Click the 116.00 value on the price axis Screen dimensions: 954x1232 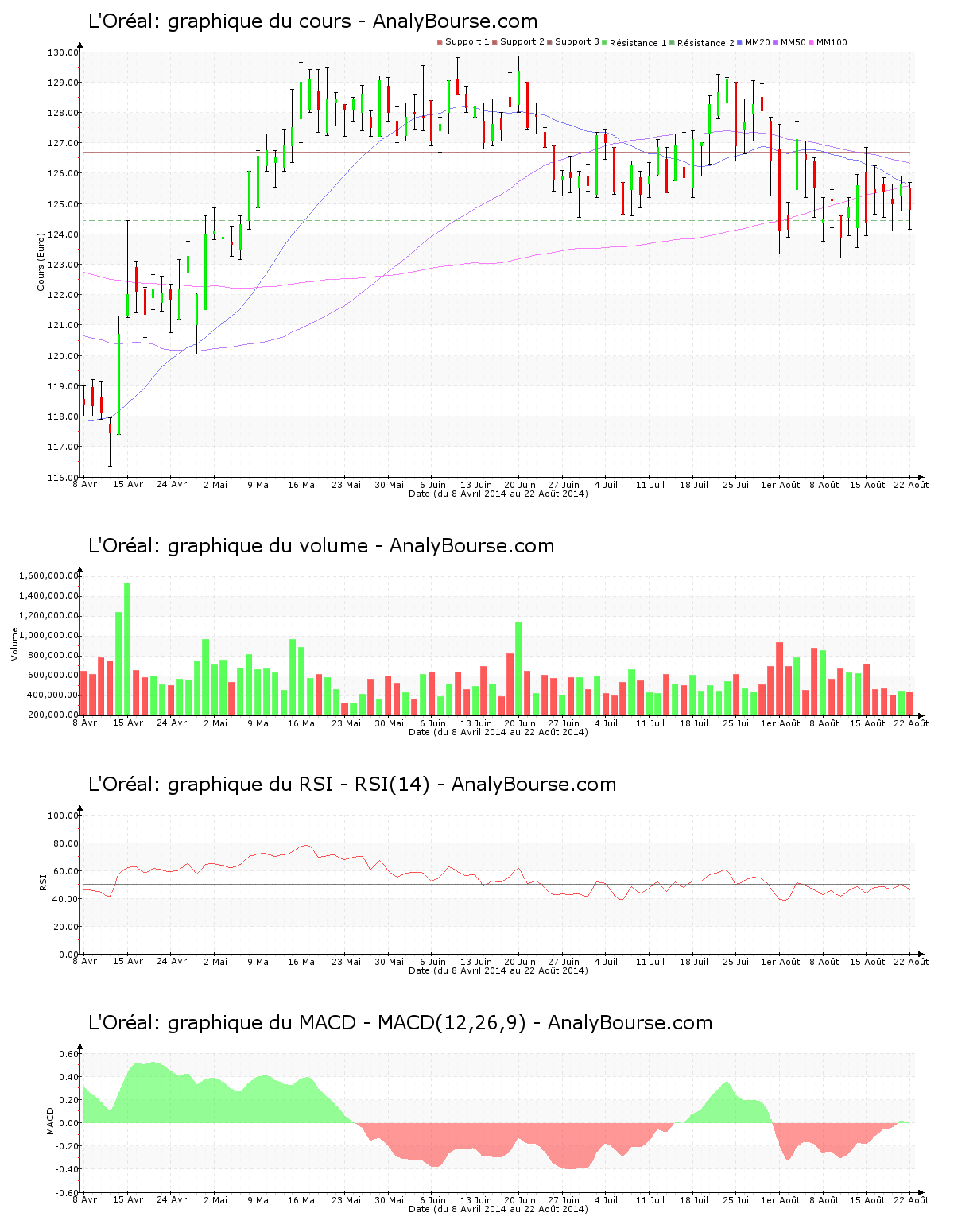(63, 478)
